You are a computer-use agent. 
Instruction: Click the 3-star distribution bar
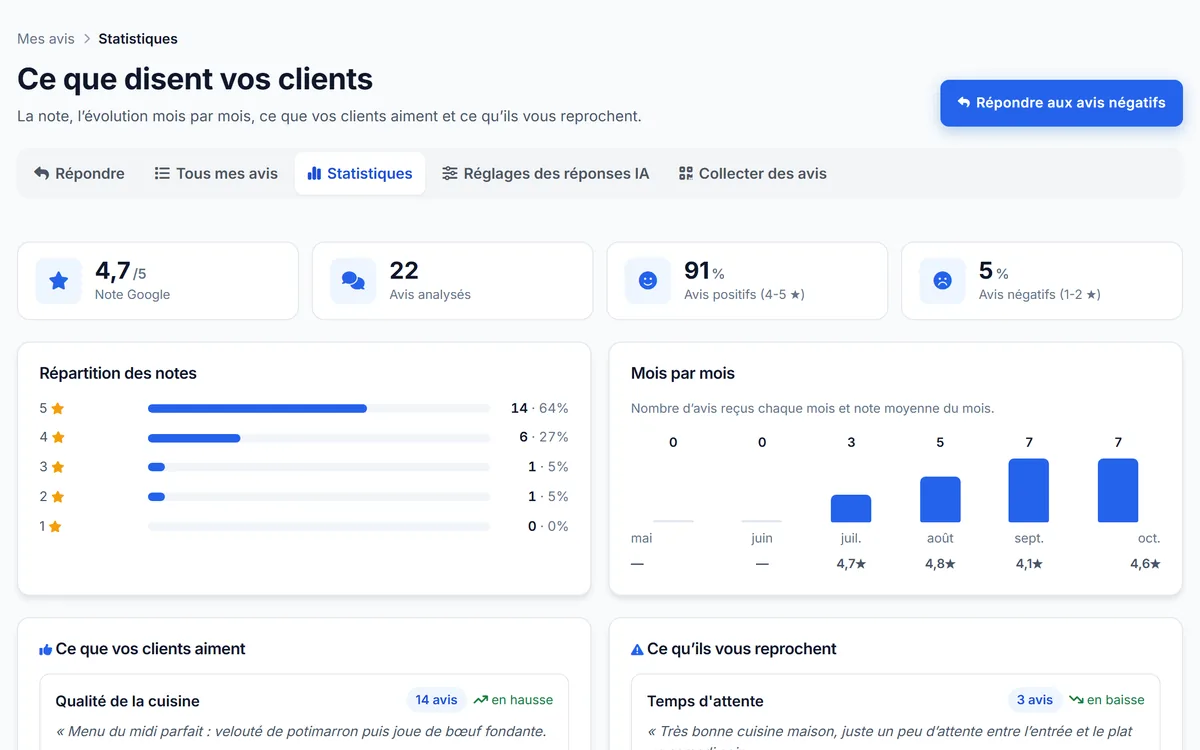pos(319,467)
